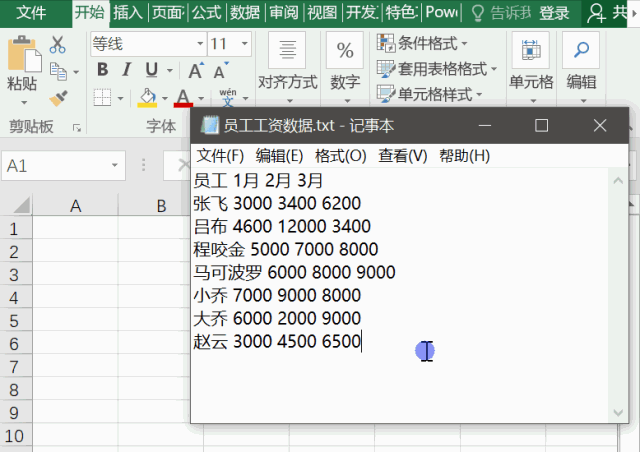Click the Increase Font Size icon
The image size is (640, 452).
pyautogui.click(x=196, y=70)
